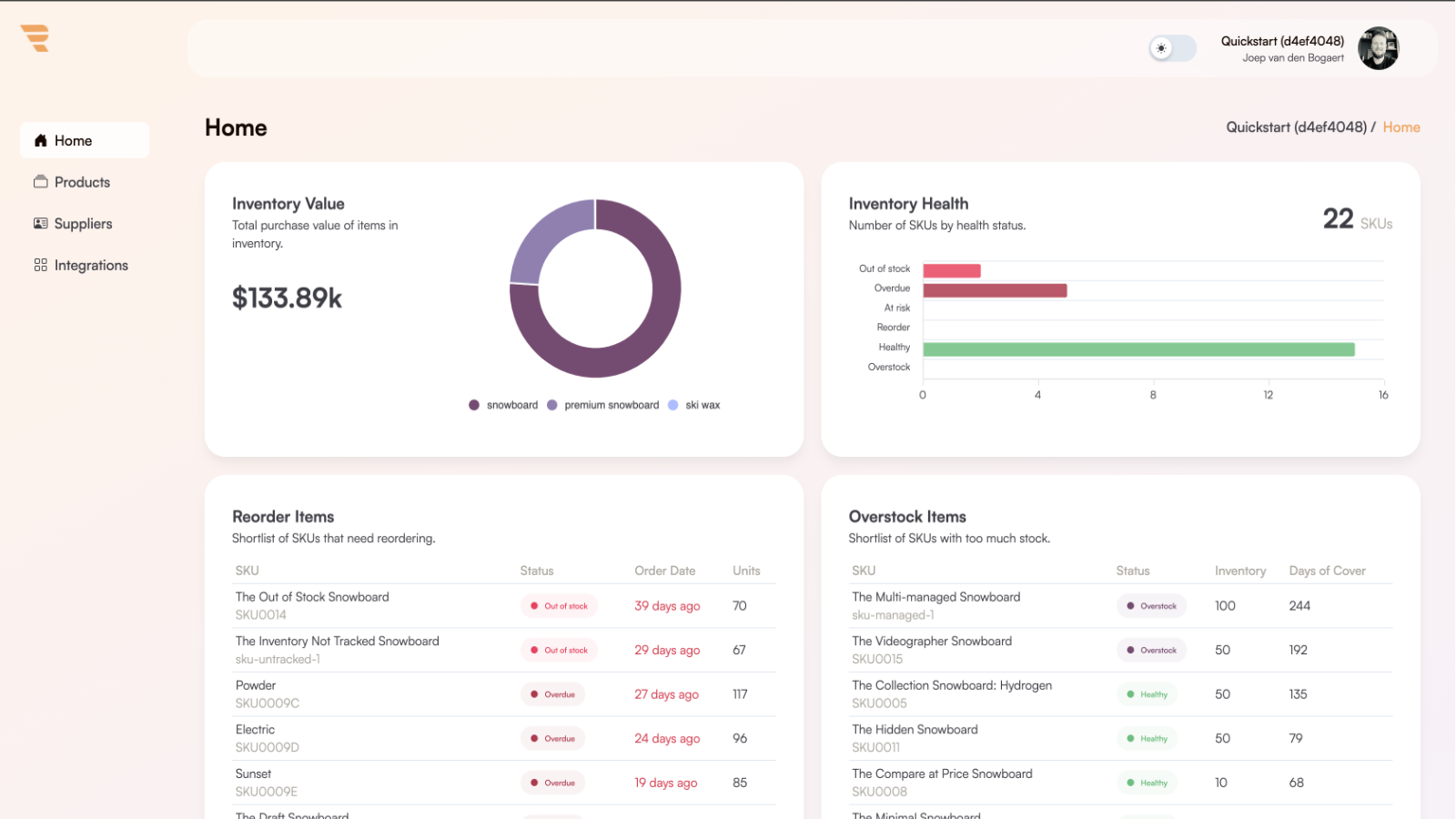Click the Healthy badge for The Compare at Price Snowboard

(1147, 783)
